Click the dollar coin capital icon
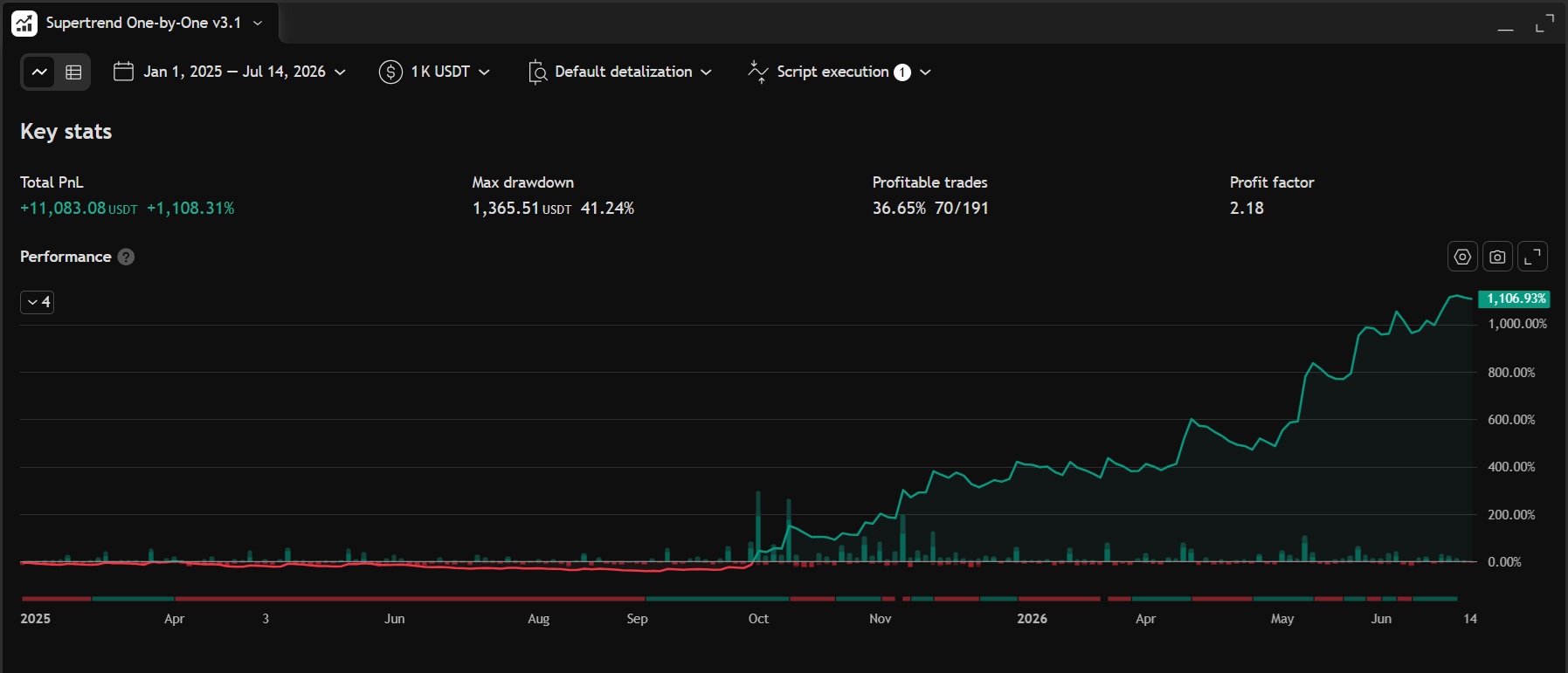The height and width of the screenshot is (673, 1568). pyautogui.click(x=390, y=72)
